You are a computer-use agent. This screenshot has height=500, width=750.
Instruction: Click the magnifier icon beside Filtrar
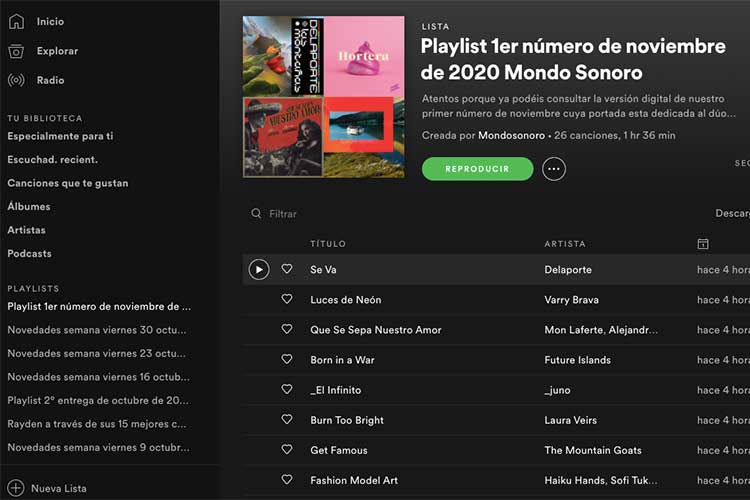pos(256,213)
